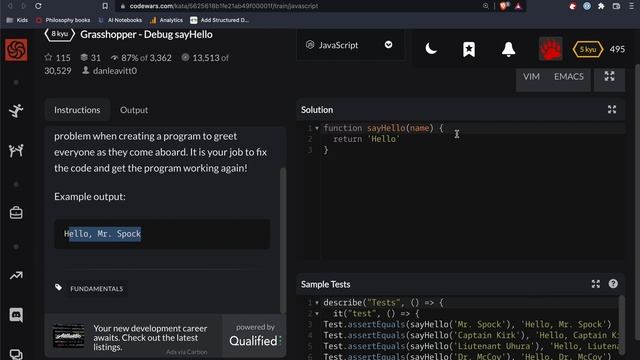Open the AI Notebooks bookmark
The image size is (640, 360).
coord(120,20)
